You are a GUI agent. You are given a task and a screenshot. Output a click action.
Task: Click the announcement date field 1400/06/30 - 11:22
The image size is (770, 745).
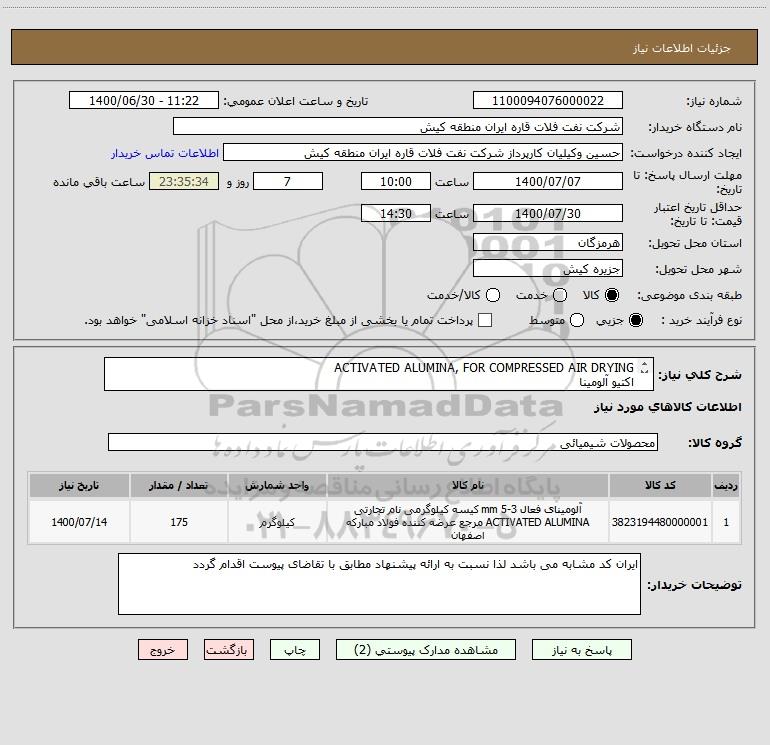click(144, 101)
